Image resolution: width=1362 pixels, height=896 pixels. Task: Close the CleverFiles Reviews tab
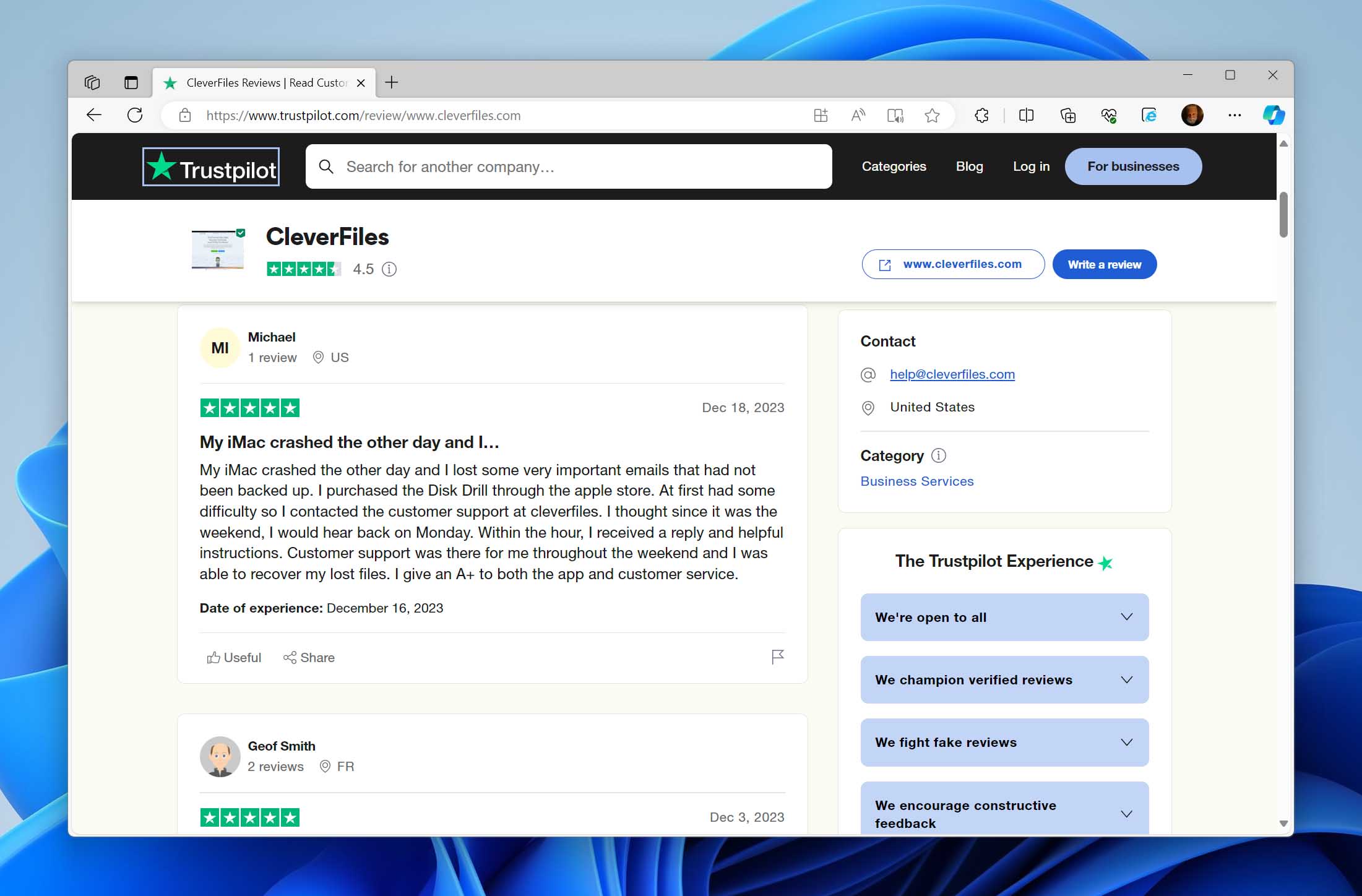coord(361,83)
